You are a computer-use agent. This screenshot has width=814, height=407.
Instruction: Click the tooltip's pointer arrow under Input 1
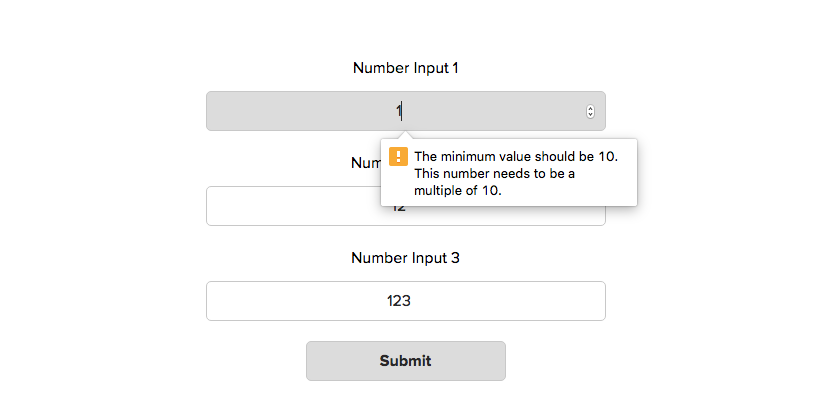point(403,134)
